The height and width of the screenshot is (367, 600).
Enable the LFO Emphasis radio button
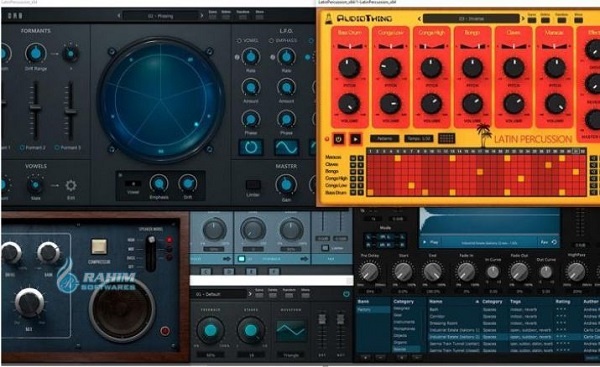pyautogui.click(x=271, y=40)
